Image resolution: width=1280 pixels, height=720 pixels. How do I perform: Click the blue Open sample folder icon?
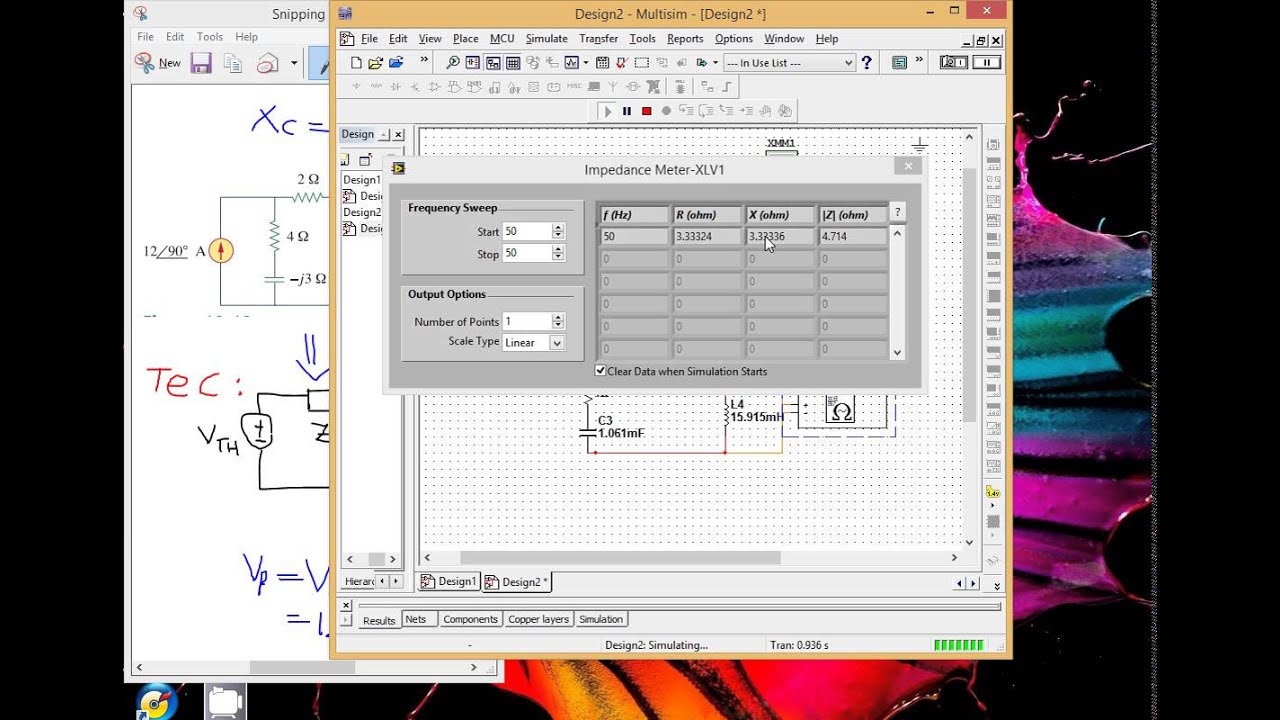(396, 63)
